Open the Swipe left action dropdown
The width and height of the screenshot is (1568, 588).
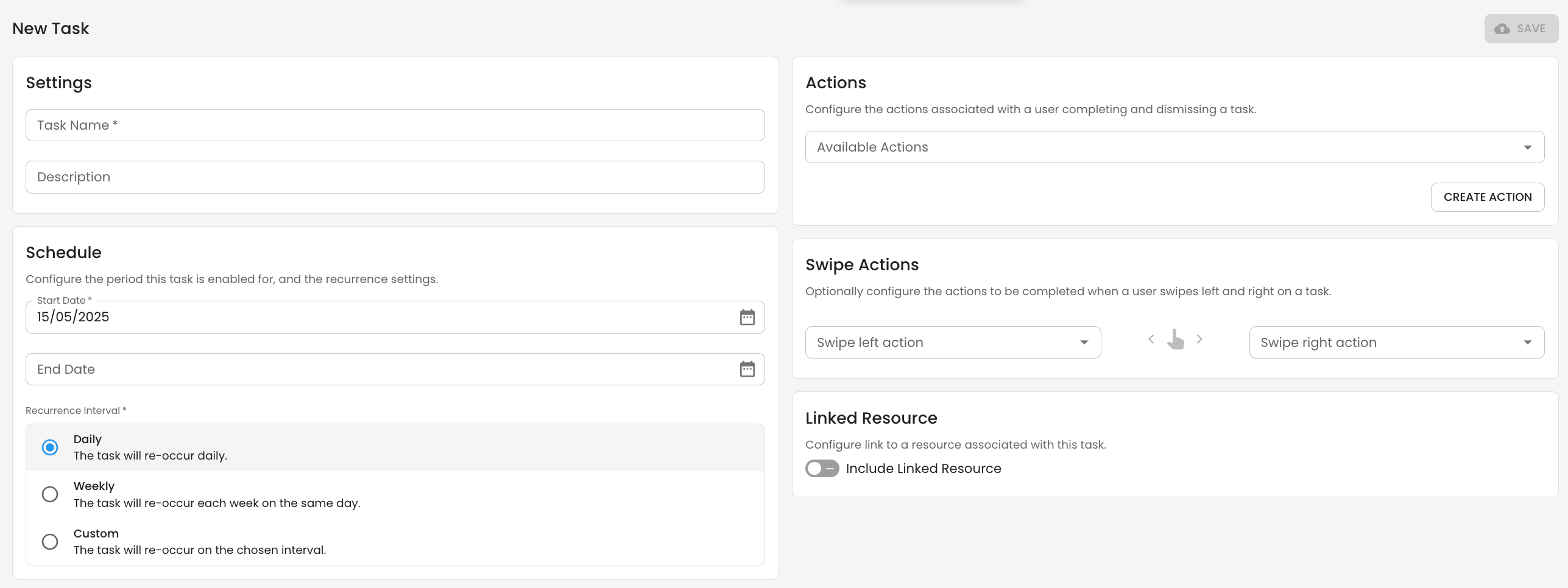coord(952,343)
